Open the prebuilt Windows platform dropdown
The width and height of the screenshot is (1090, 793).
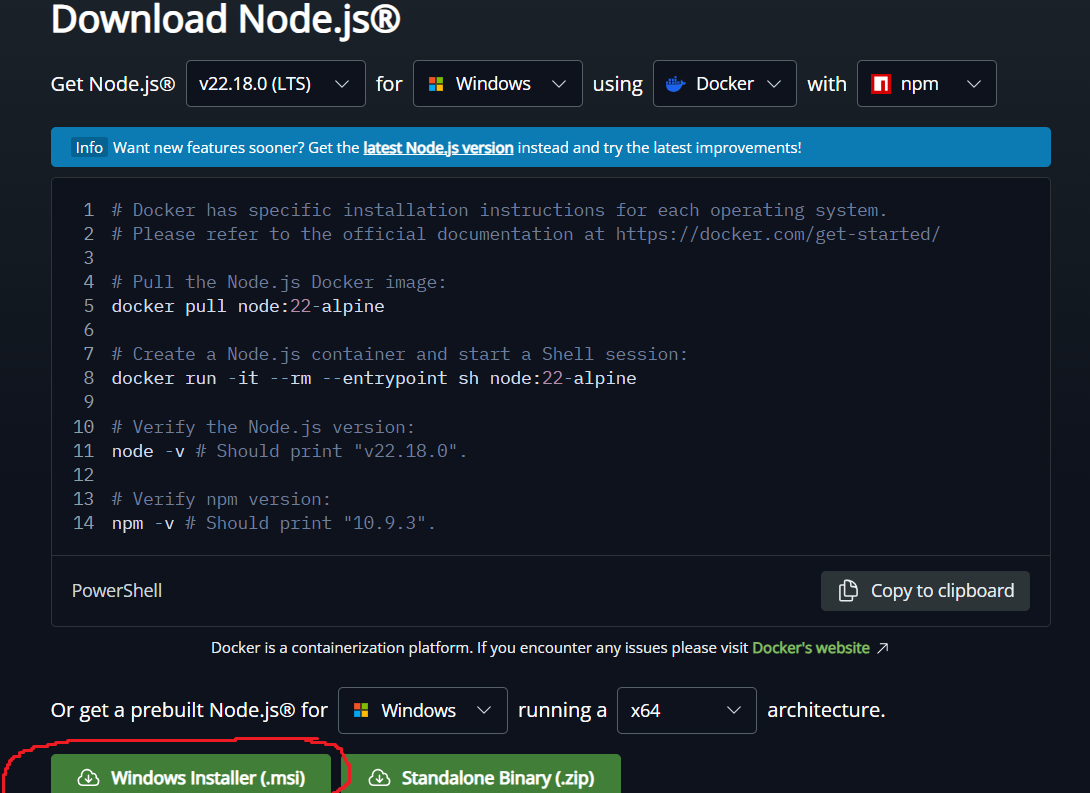point(423,710)
